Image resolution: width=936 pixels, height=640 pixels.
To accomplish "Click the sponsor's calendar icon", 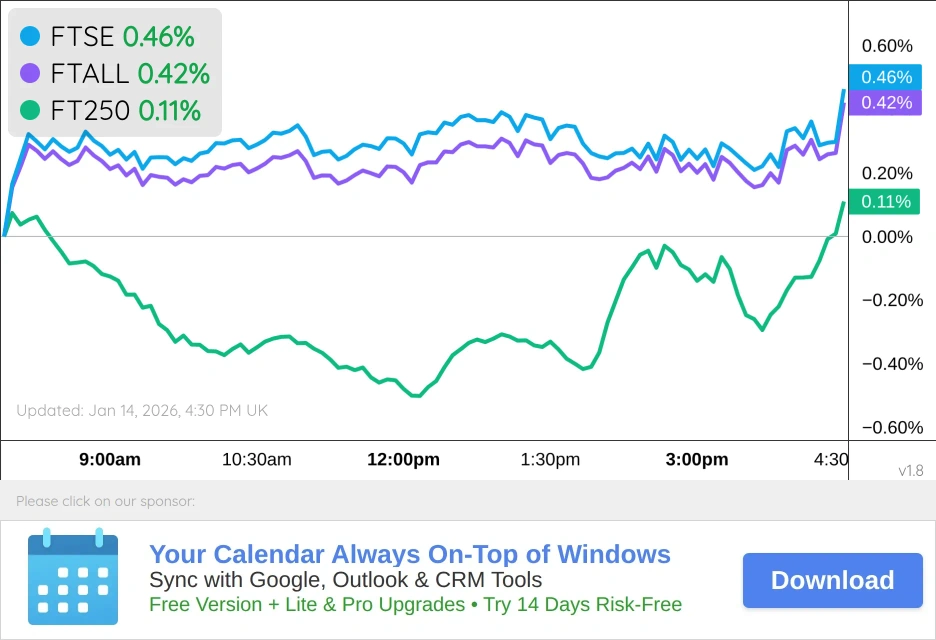I will (x=73, y=578).
